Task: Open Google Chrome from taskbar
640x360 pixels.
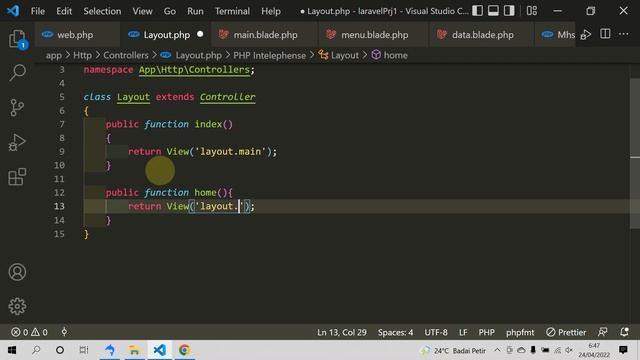Action: click(x=184, y=350)
